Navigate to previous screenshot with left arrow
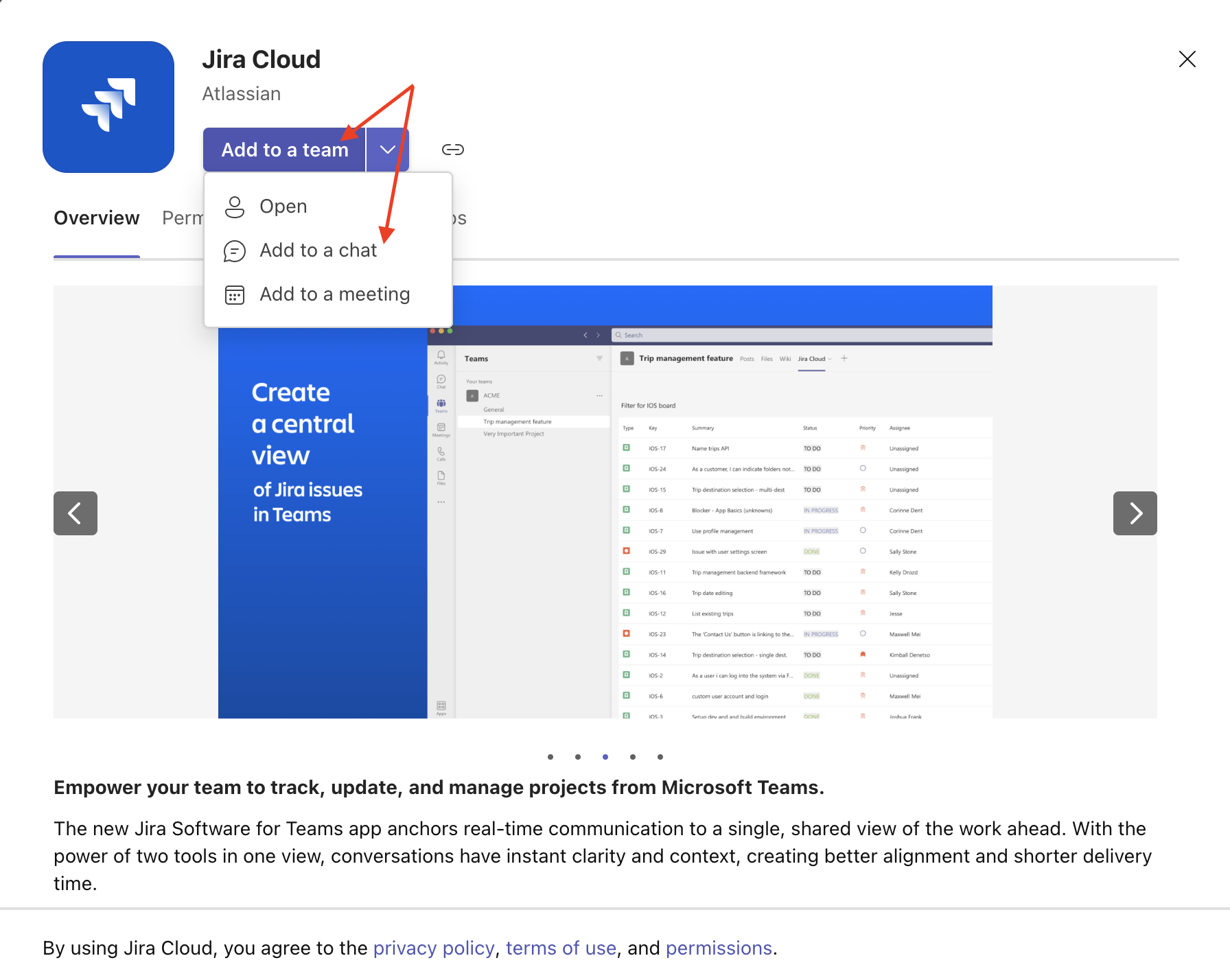The height and width of the screenshot is (980, 1230). 75,513
